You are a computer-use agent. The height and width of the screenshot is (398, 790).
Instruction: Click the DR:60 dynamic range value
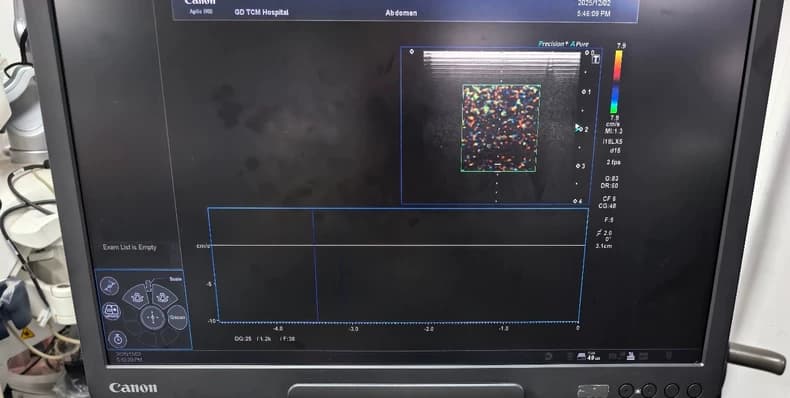click(x=609, y=186)
